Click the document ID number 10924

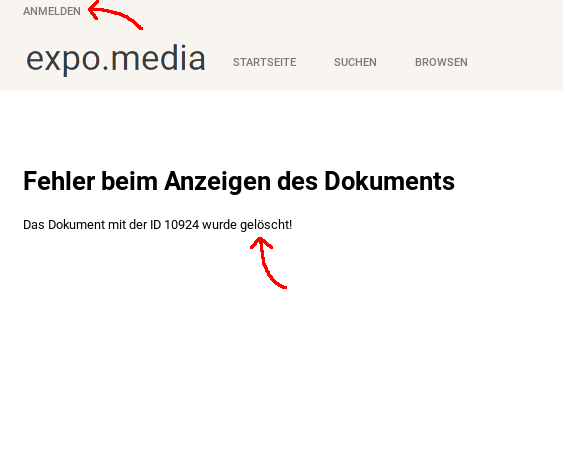pyautogui.click(x=181, y=225)
